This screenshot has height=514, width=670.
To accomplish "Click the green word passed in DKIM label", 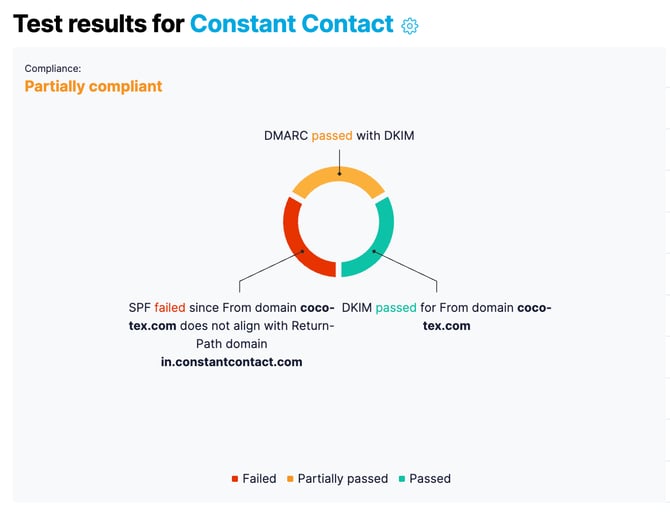I will [396, 308].
